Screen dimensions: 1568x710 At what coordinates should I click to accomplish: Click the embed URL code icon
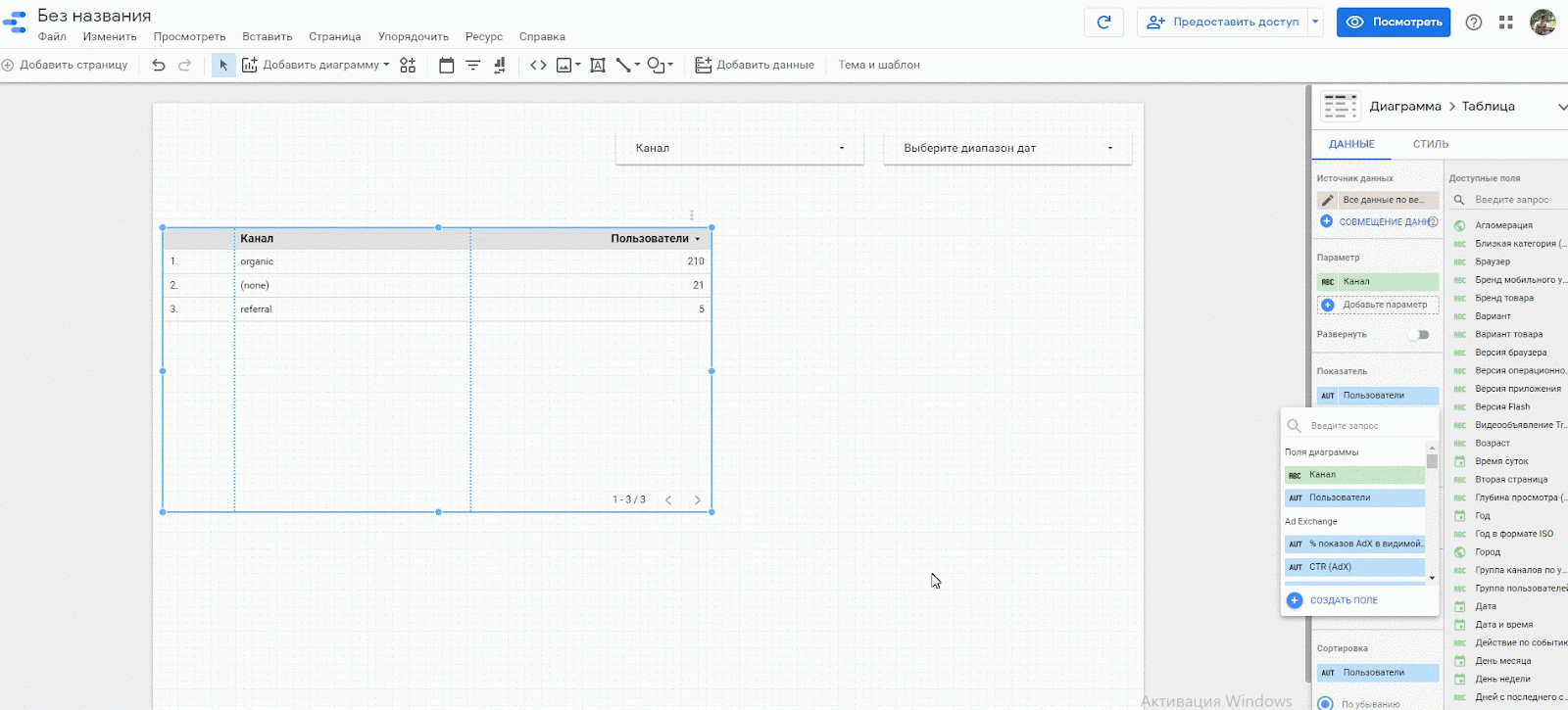538,65
